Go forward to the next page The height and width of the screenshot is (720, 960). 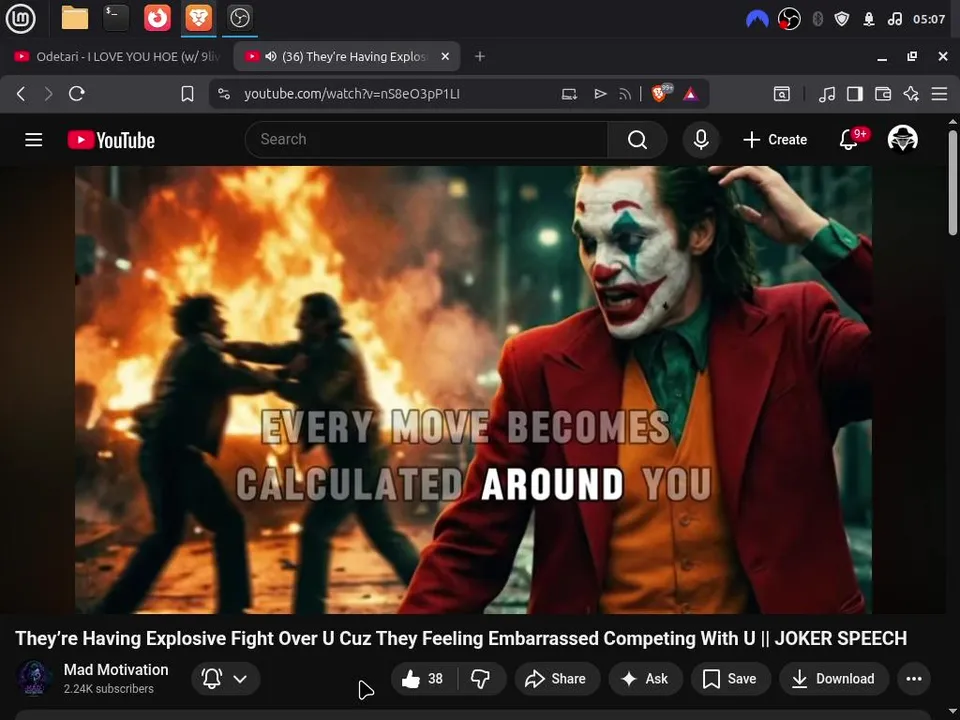pos(48,94)
